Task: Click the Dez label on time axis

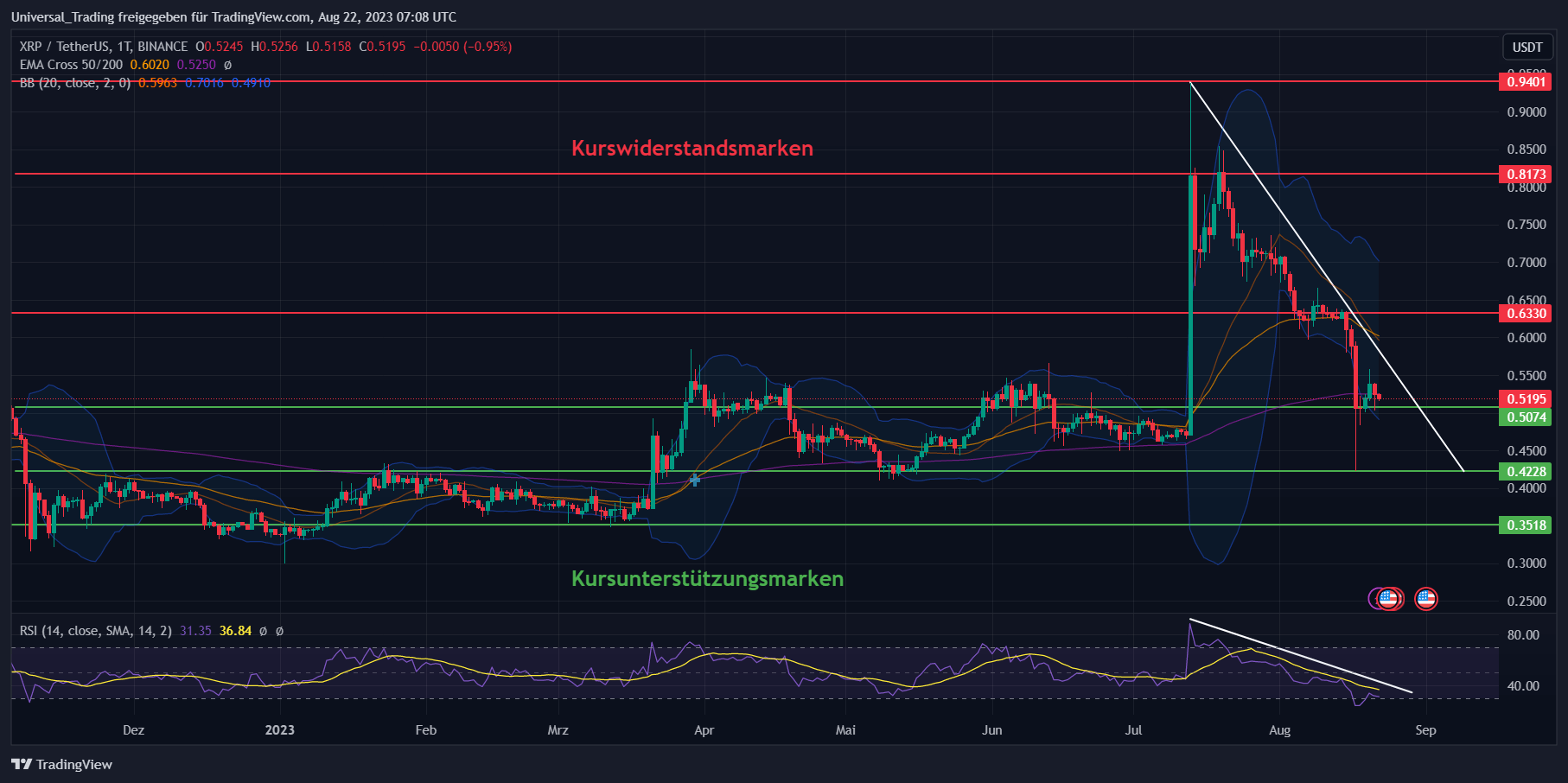Action: tap(133, 730)
